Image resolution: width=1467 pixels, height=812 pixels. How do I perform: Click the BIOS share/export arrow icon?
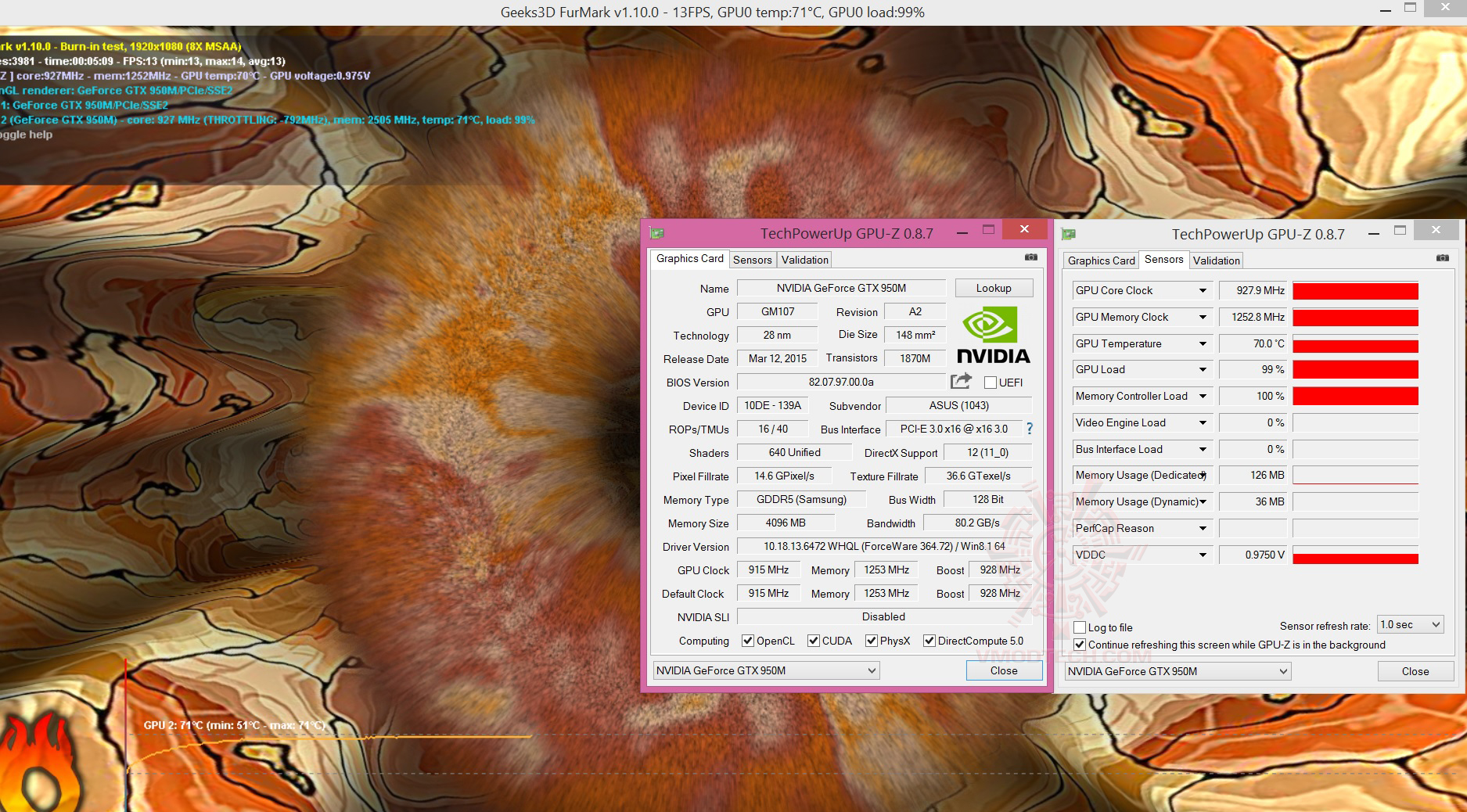(x=961, y=381)
